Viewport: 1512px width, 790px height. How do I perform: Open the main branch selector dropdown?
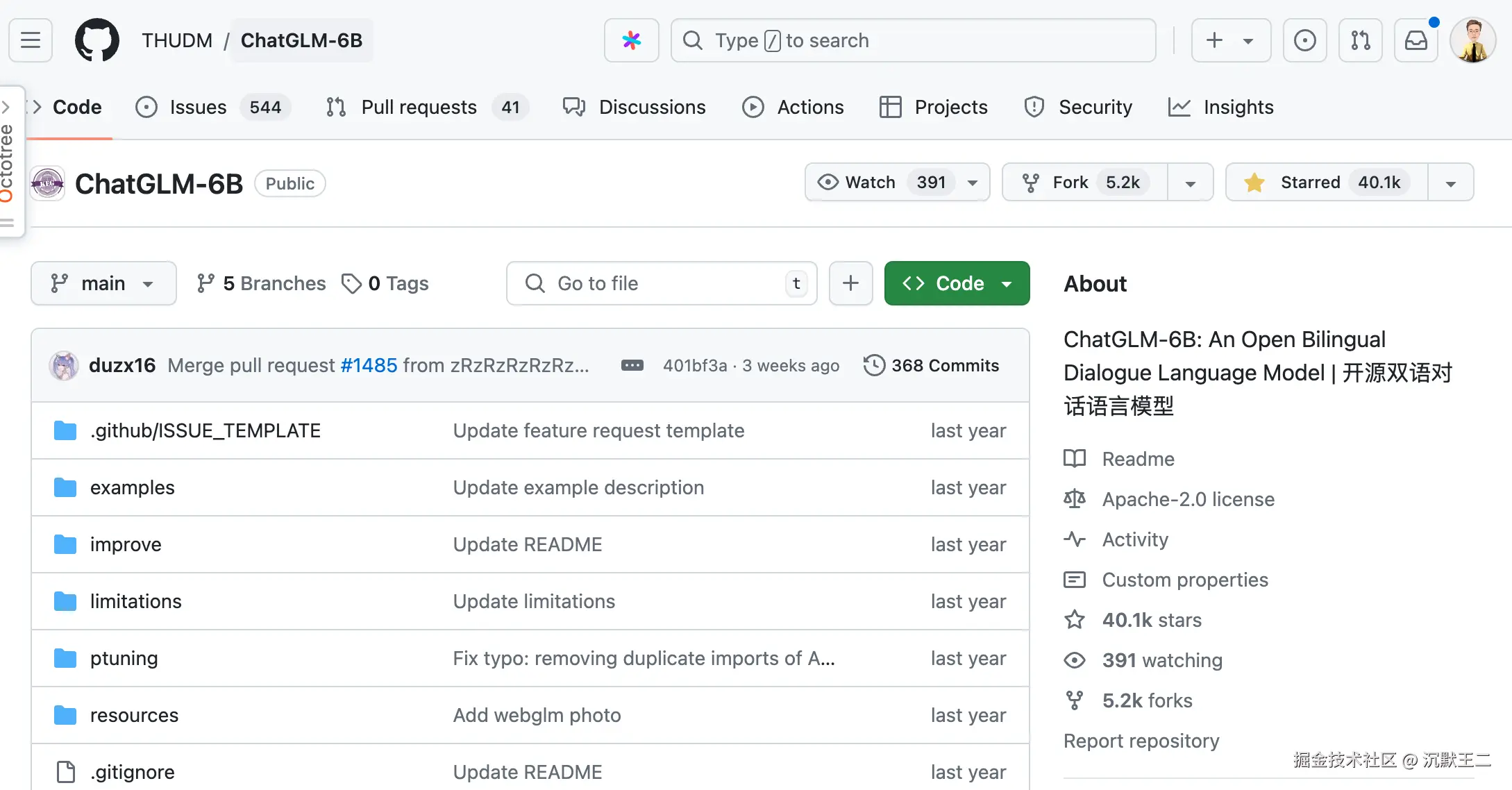(x=103, y=283)
